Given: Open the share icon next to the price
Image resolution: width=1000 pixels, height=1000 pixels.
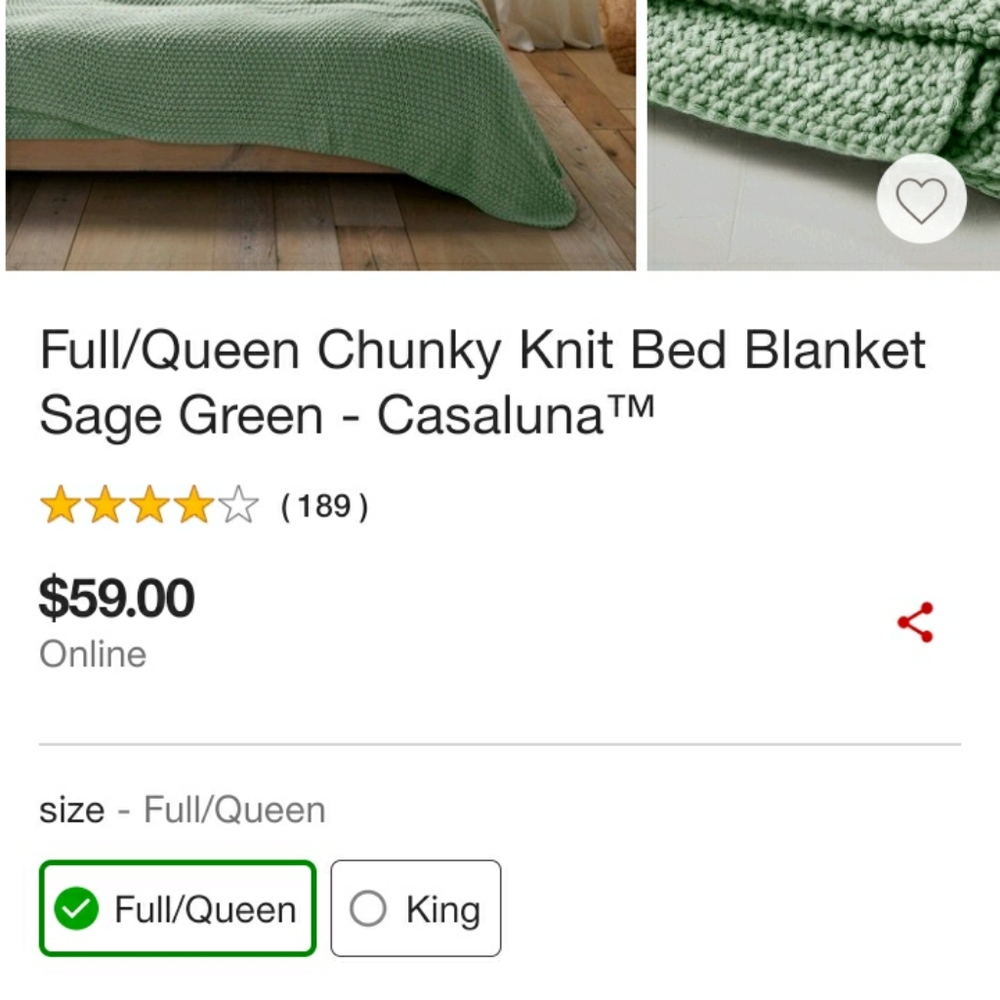Looking at the screenshot, I should coord(916,620).
